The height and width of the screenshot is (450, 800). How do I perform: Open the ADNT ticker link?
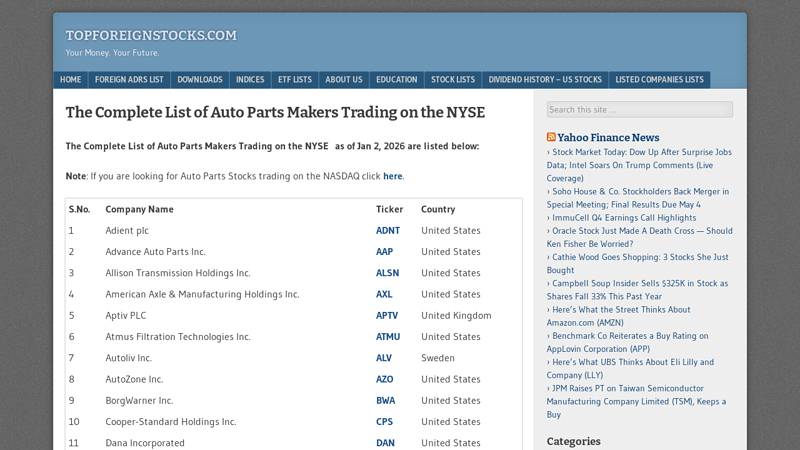[x=388, y=231]
